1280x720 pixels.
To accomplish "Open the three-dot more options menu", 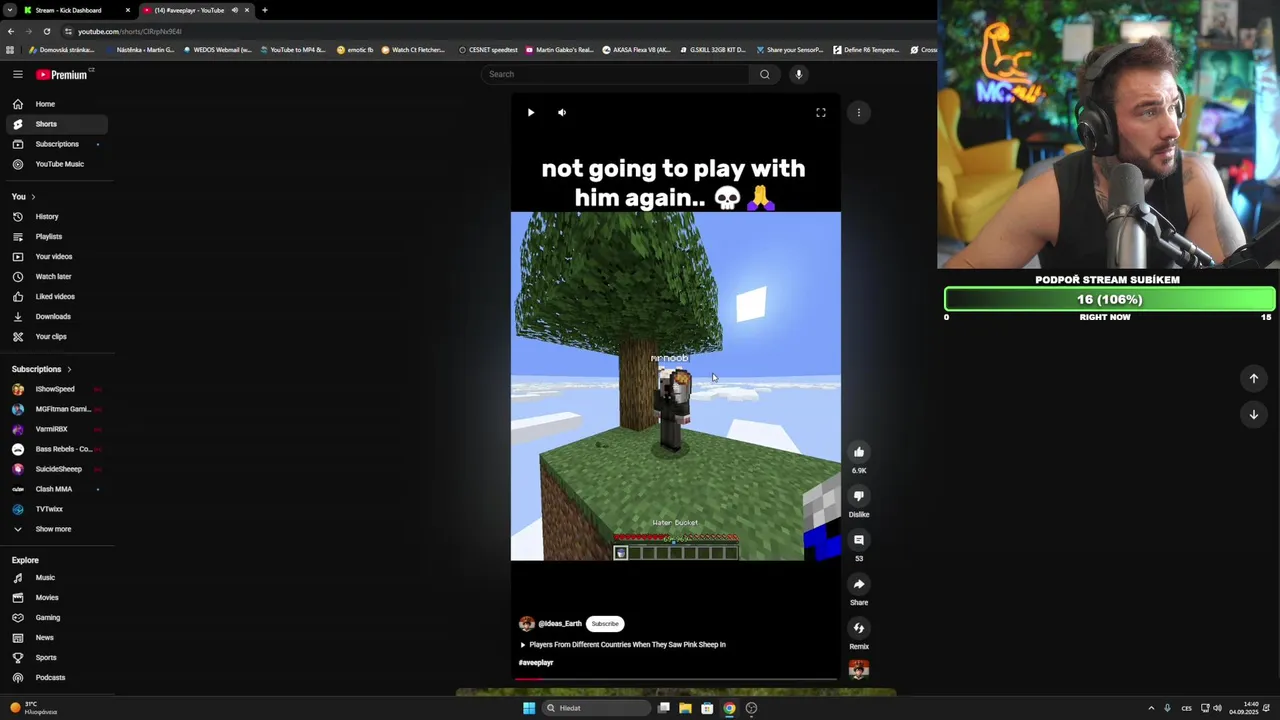I will 858,113.
